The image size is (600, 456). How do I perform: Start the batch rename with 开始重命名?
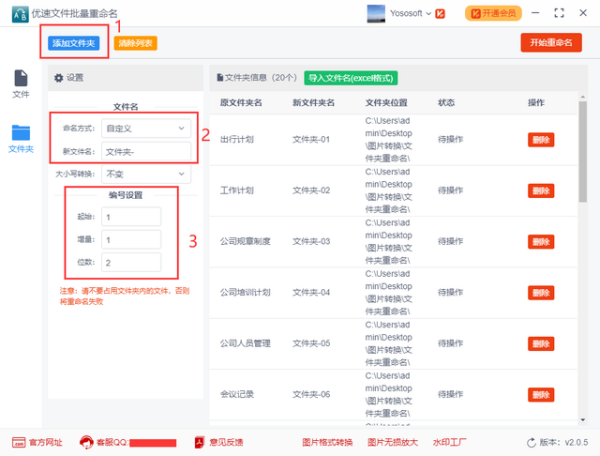tap(550, 42)
